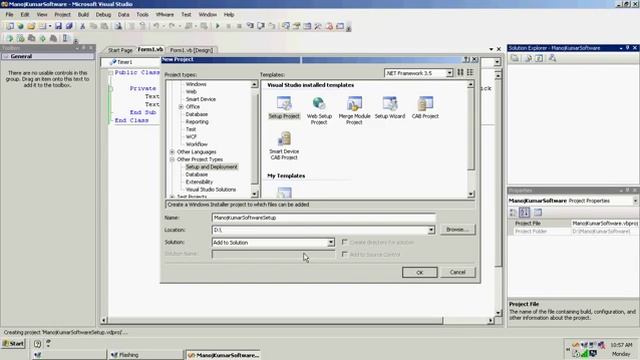Screen dimensions: 640x360
Task: Click the Paste toolbar icon
Action: (x=104, y=26)
